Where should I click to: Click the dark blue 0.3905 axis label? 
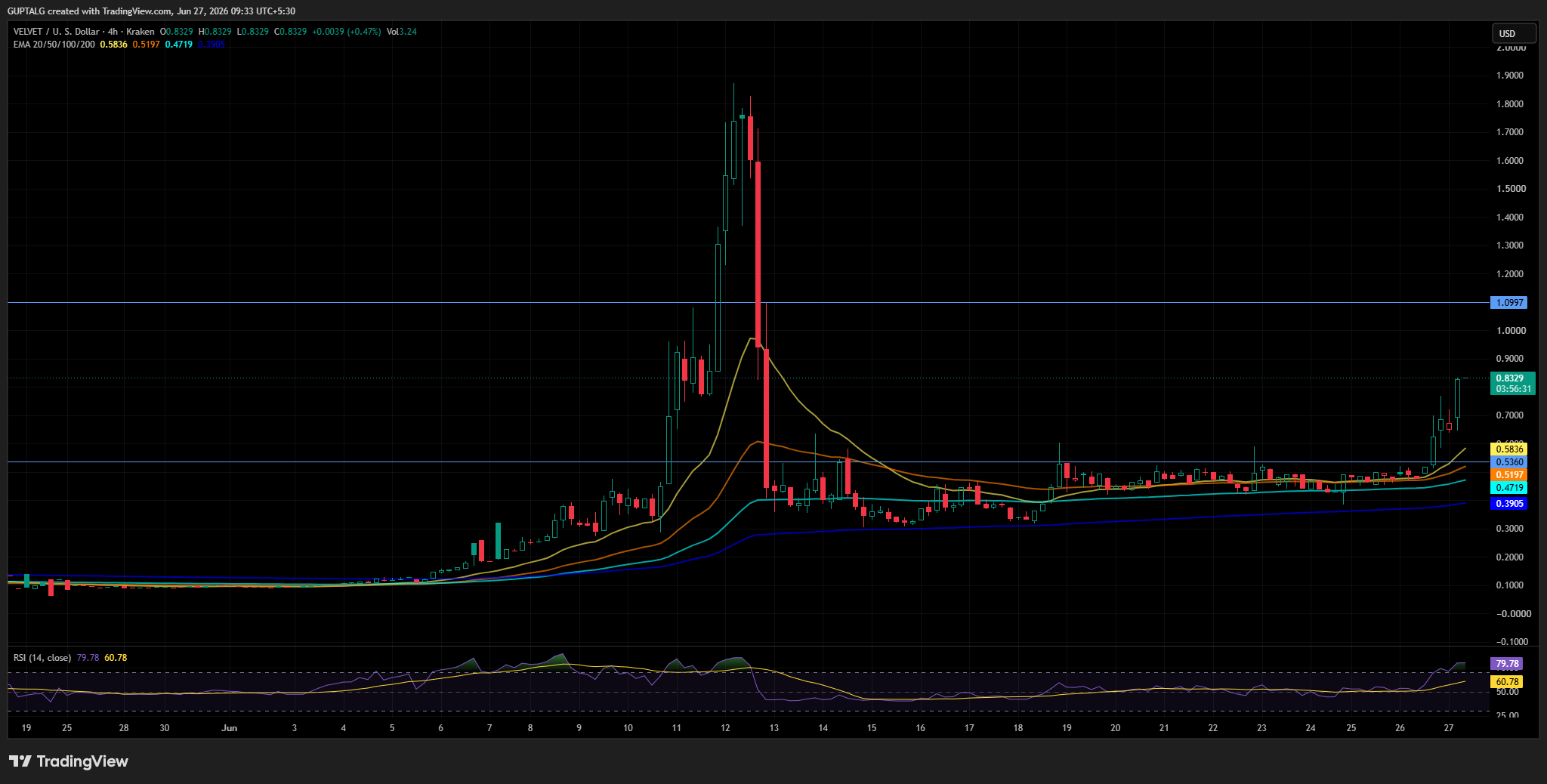(1508, 504)
